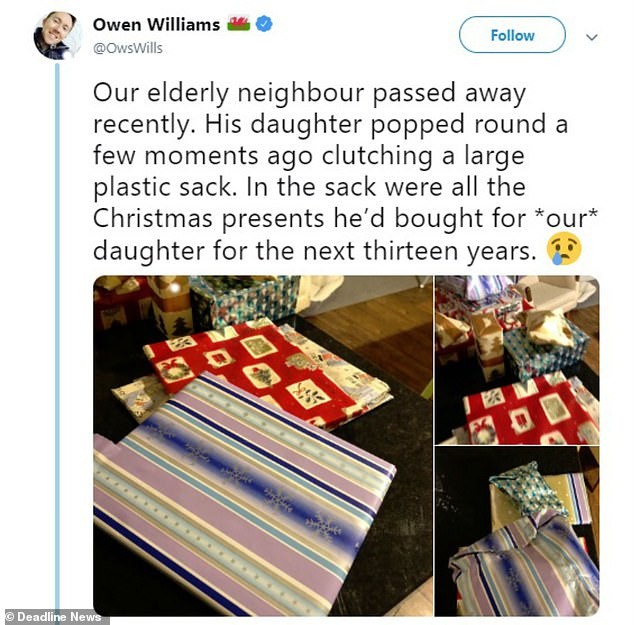Click Owen Williams' profile avatar
This screenshot has height=625, width=634.
click(x=57, y=36)
